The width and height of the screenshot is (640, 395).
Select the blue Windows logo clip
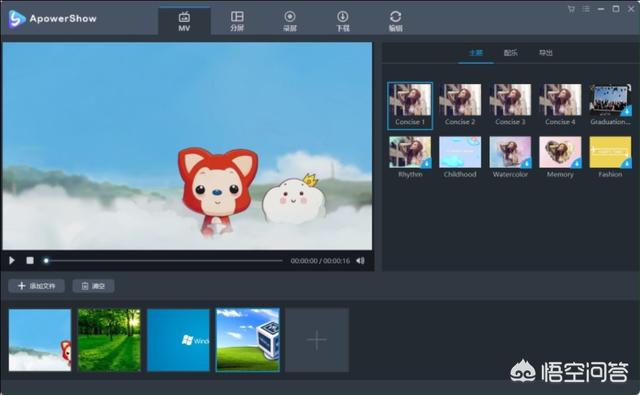178,340
